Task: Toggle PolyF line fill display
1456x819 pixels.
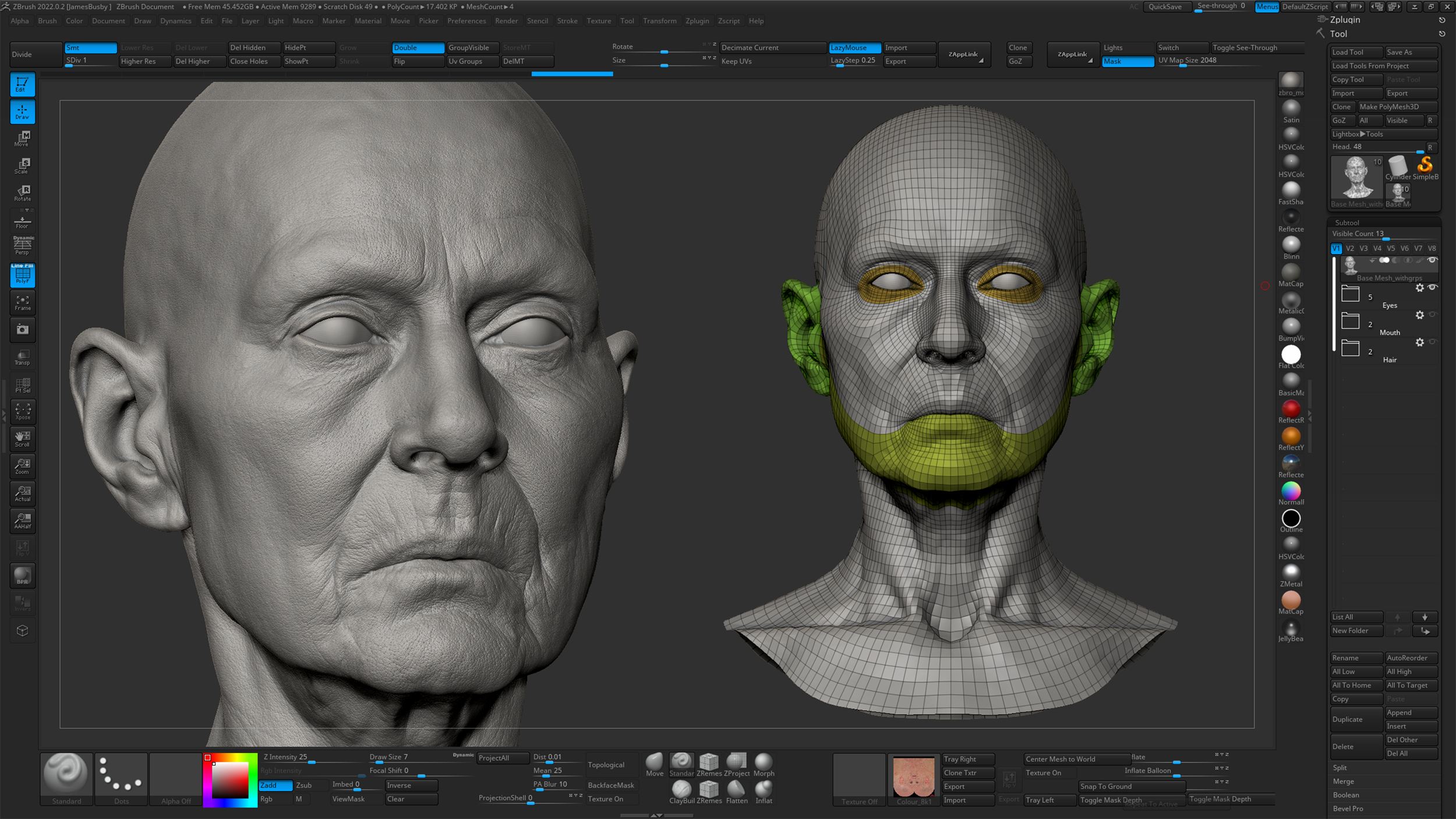Action: (x=22, y=275)
